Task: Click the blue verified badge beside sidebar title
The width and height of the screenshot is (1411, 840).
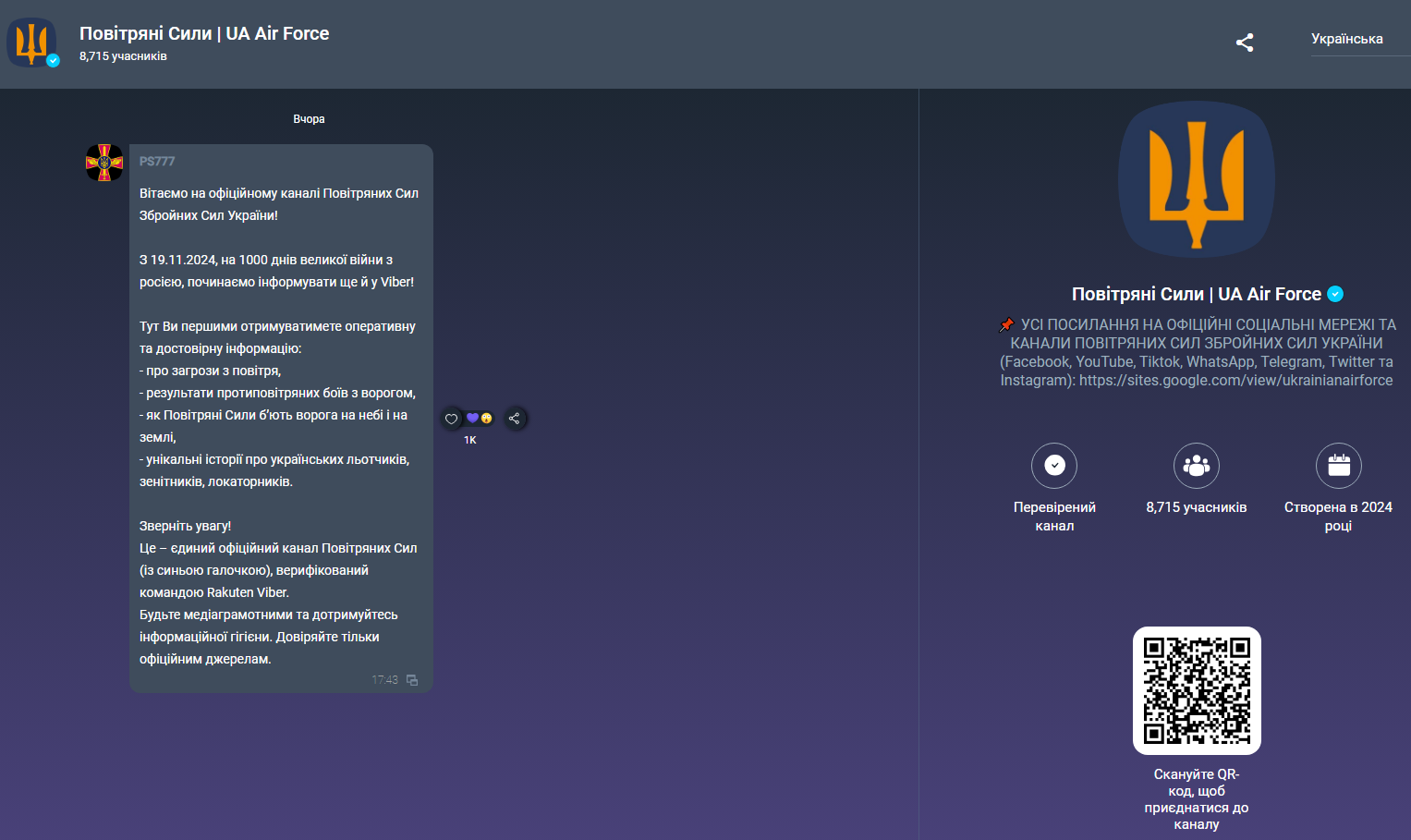Action: point(1335,294)
